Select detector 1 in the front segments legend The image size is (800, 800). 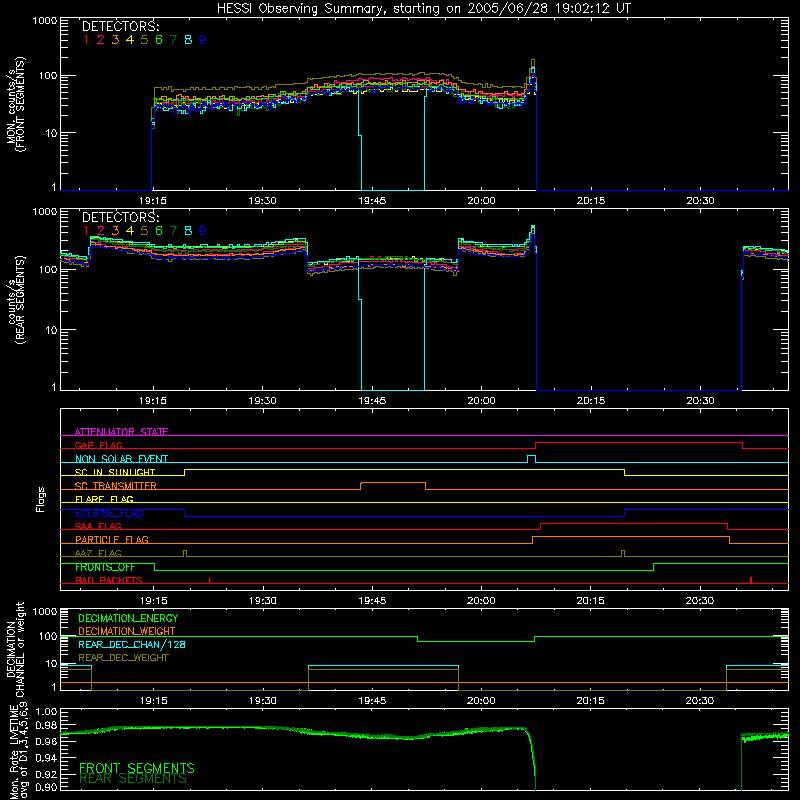86,40
